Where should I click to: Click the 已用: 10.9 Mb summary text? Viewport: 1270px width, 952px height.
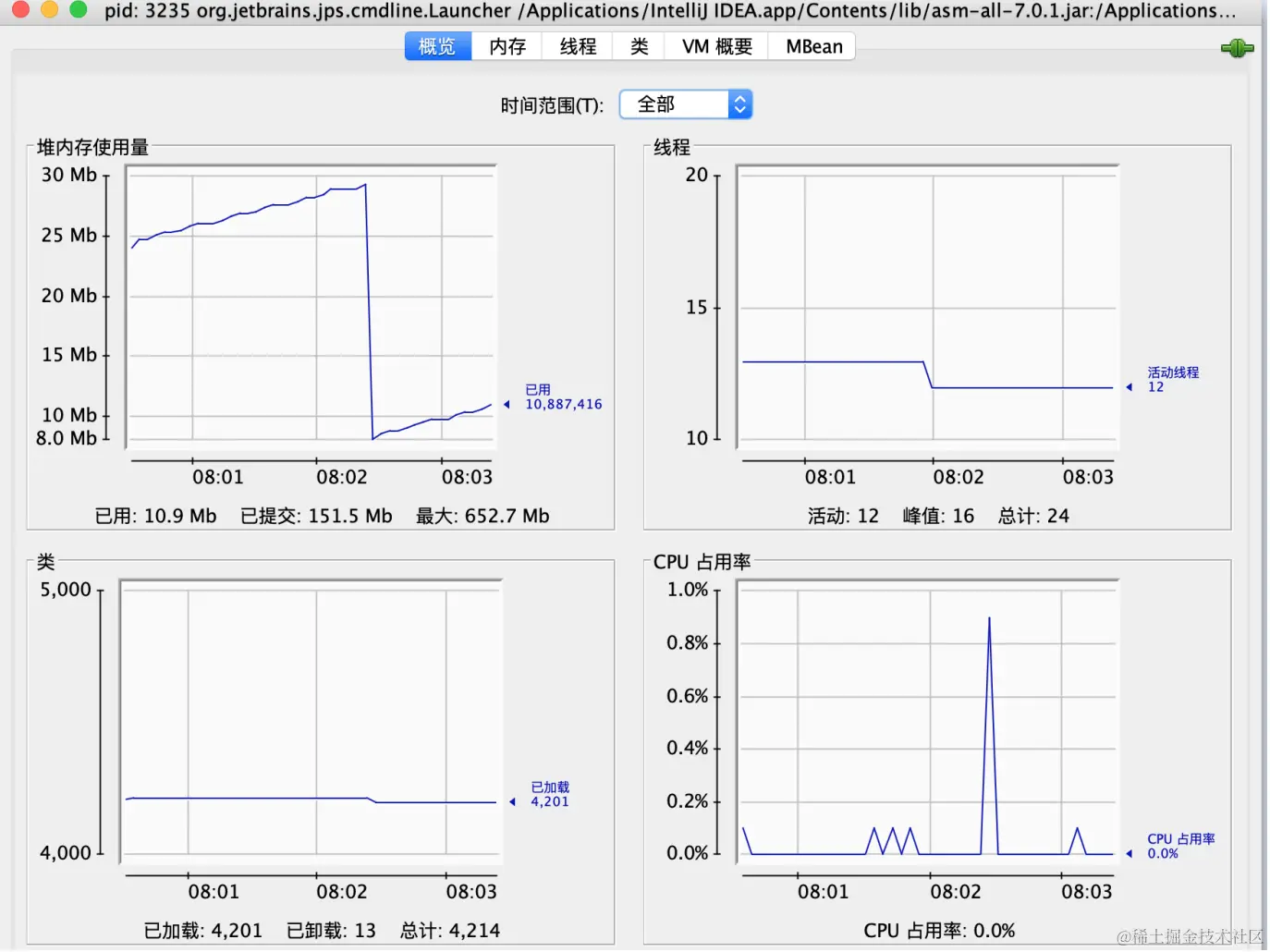pos(155,516)
